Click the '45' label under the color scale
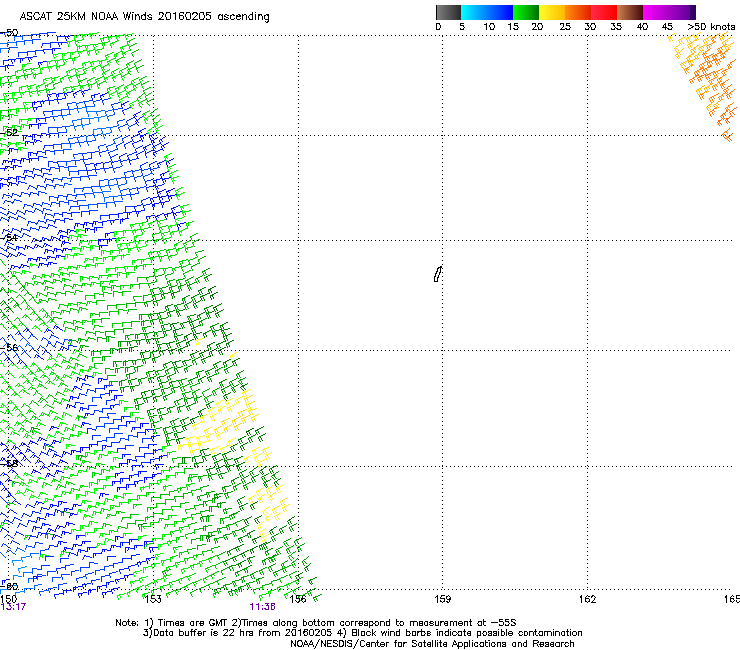740x650 pixels. [x=667, y=27]
